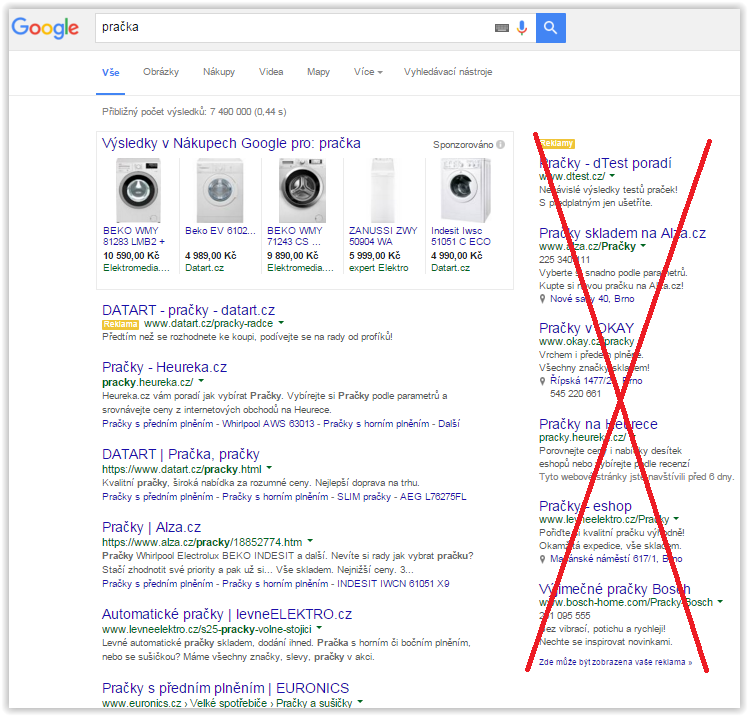
Task: Expand arrow next to datart.cz/pracky.html URL
Action: [x=270, y=467]
